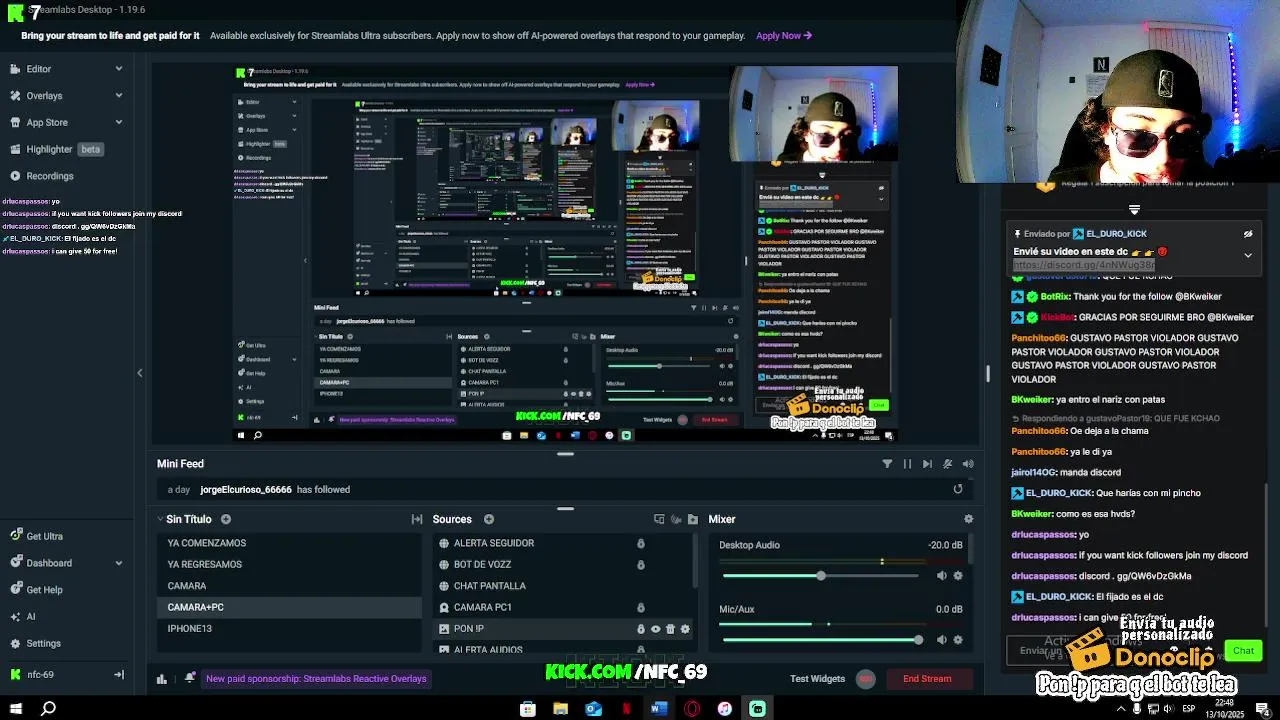The width and height of the screenshot is (1280, 720).
Task: Refresh the Mini Feed events list
Action: tap(958, 489)
